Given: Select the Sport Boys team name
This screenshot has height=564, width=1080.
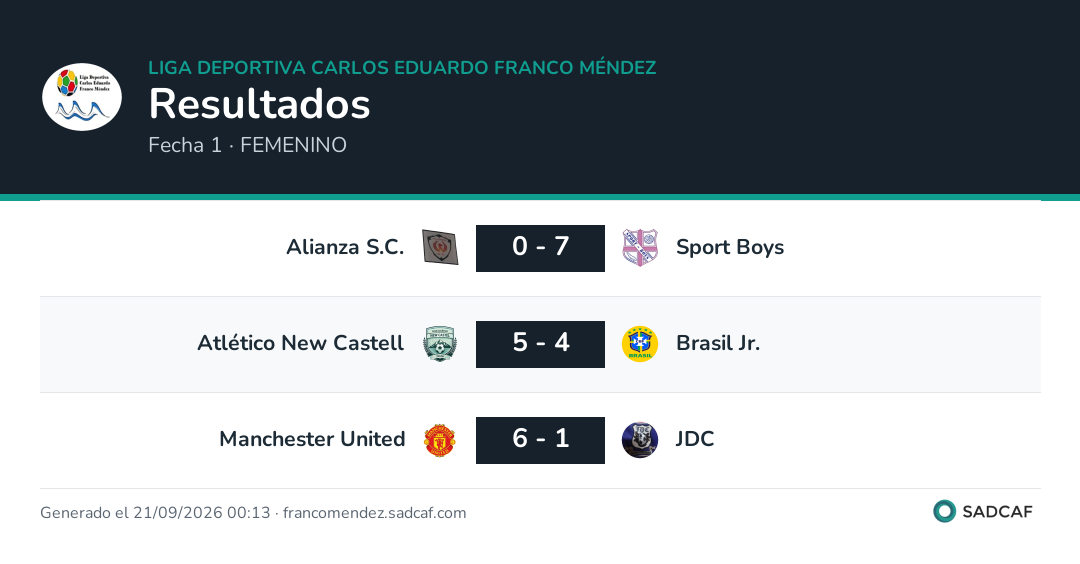Looking at the screenshot, I should 730,247.
